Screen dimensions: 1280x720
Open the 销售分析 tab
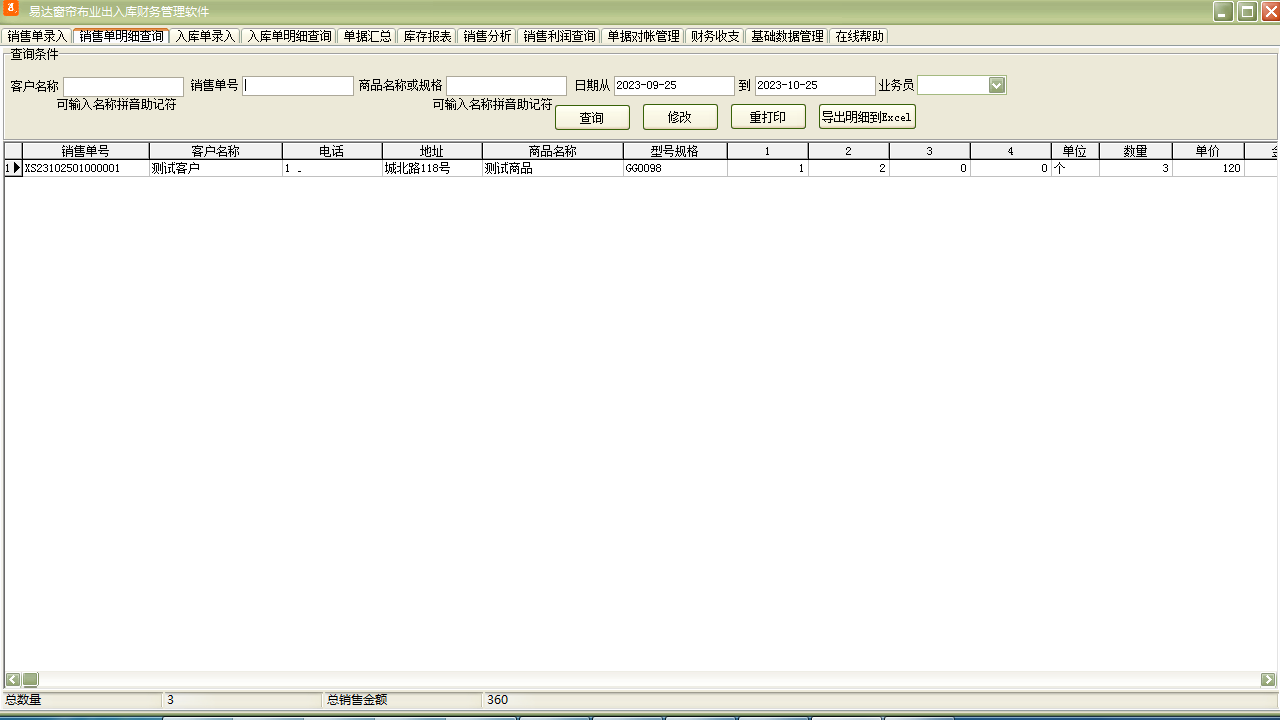click(x=486, y=35)
